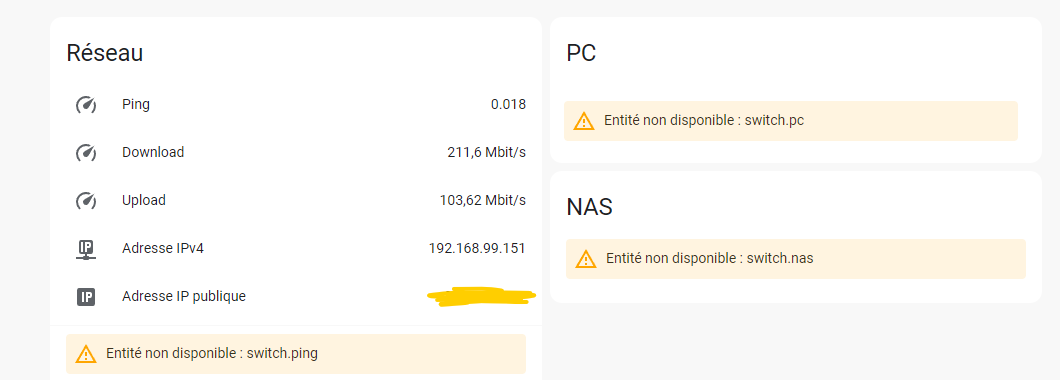Open the Ping entity row

296,105
